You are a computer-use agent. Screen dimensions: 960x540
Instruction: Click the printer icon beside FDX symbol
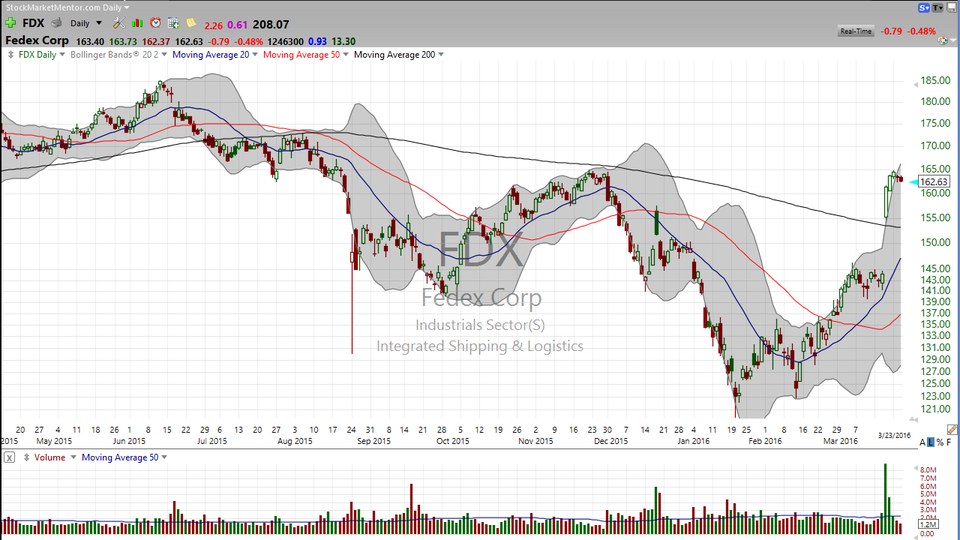pos(56,23)
